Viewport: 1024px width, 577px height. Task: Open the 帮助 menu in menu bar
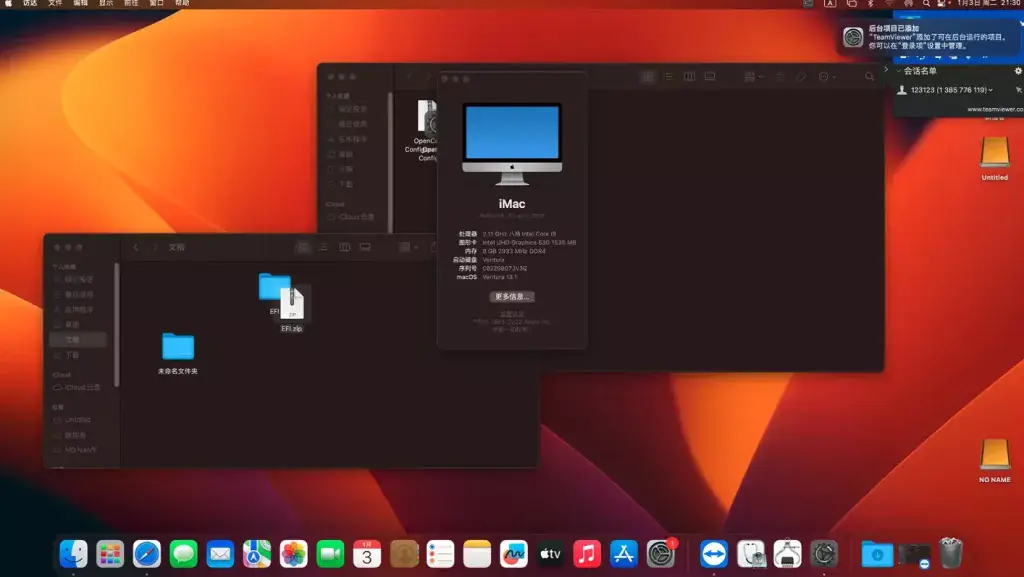tap(182, 3)
